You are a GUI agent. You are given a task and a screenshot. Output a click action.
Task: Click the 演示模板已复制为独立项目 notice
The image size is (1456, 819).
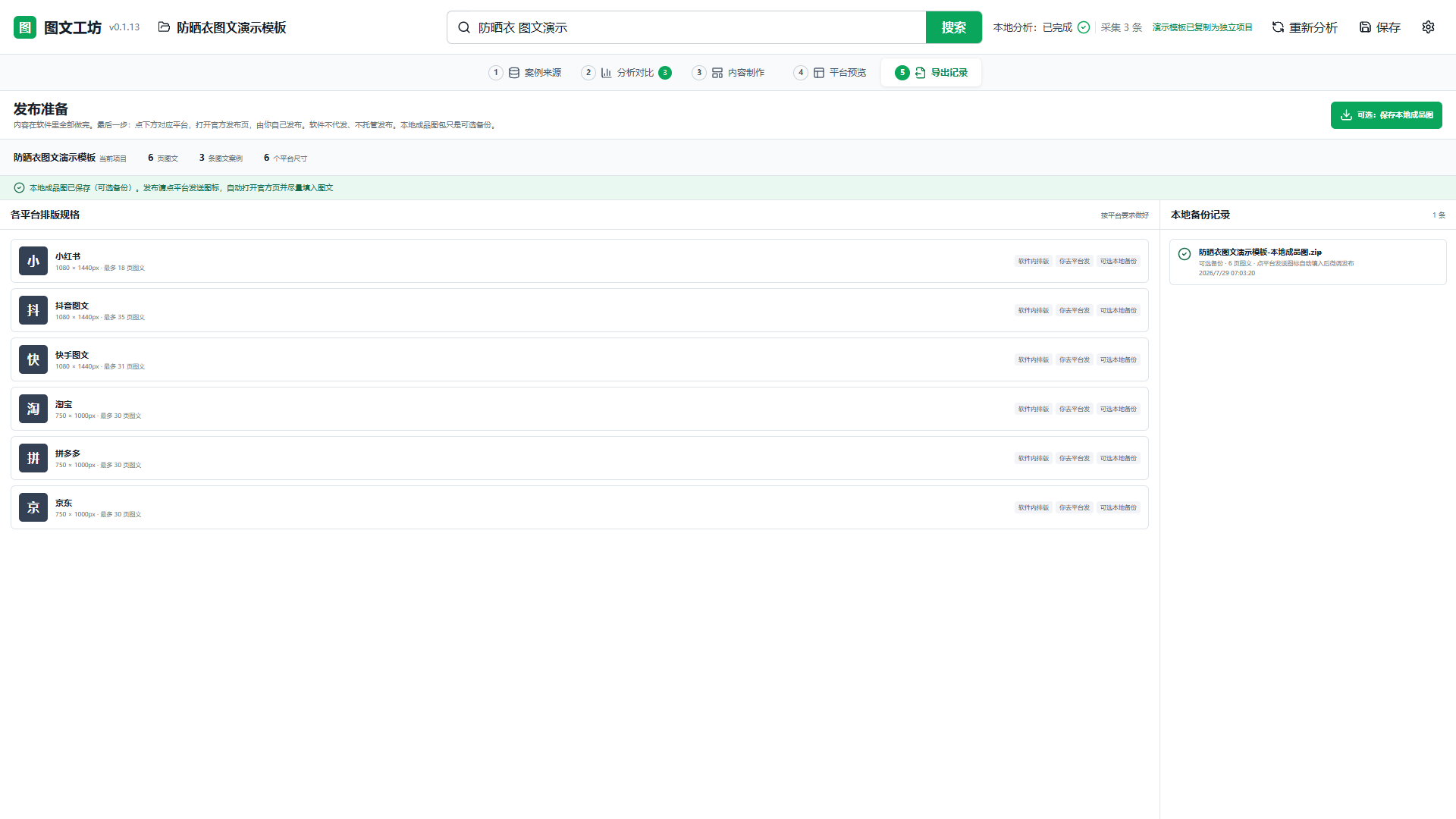click(1203, 27)
